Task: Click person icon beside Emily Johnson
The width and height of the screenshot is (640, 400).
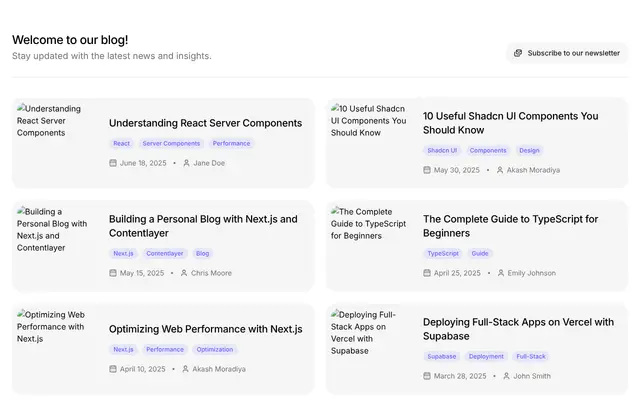Action: (x=501, y=273)
